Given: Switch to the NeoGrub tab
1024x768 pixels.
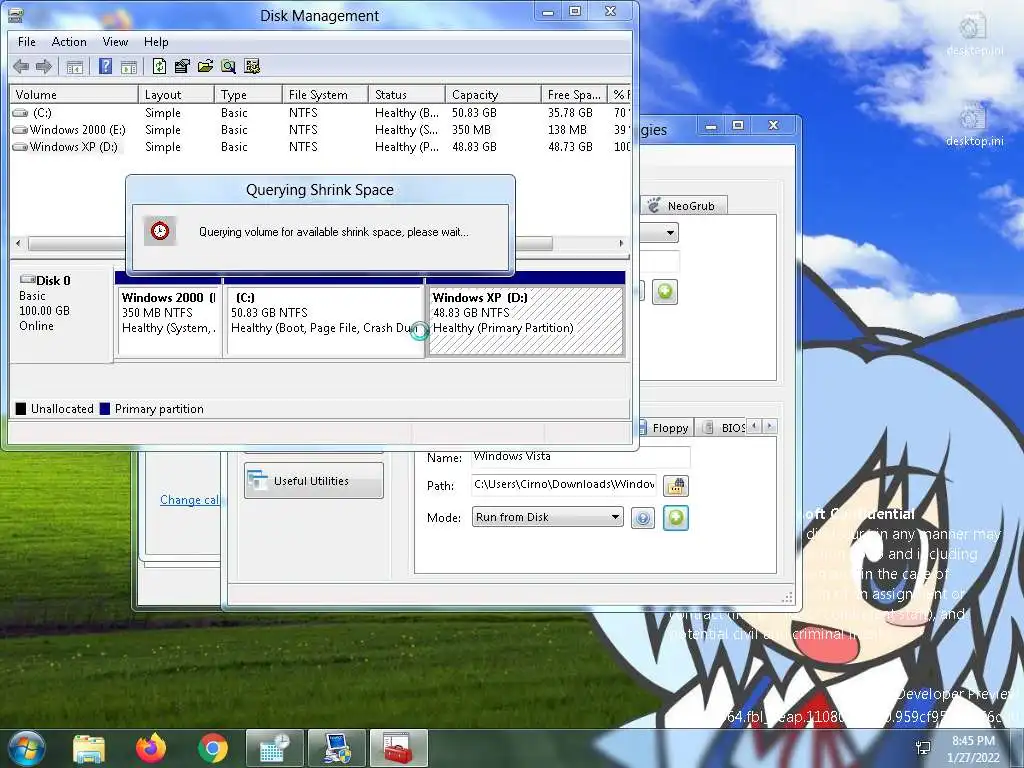Looking at the screenshot, I should tap(683, 206).
